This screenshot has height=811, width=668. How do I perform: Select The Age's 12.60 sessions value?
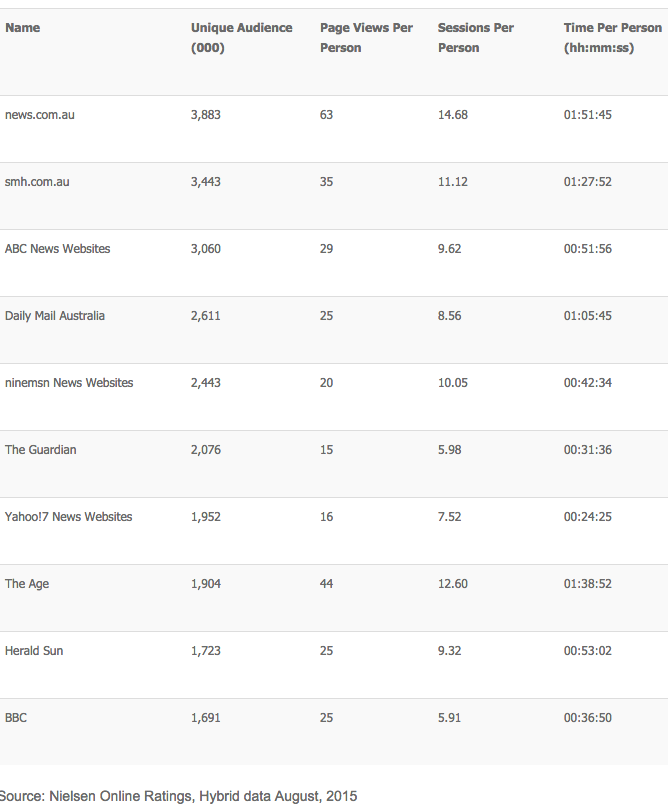coord(453,584)
